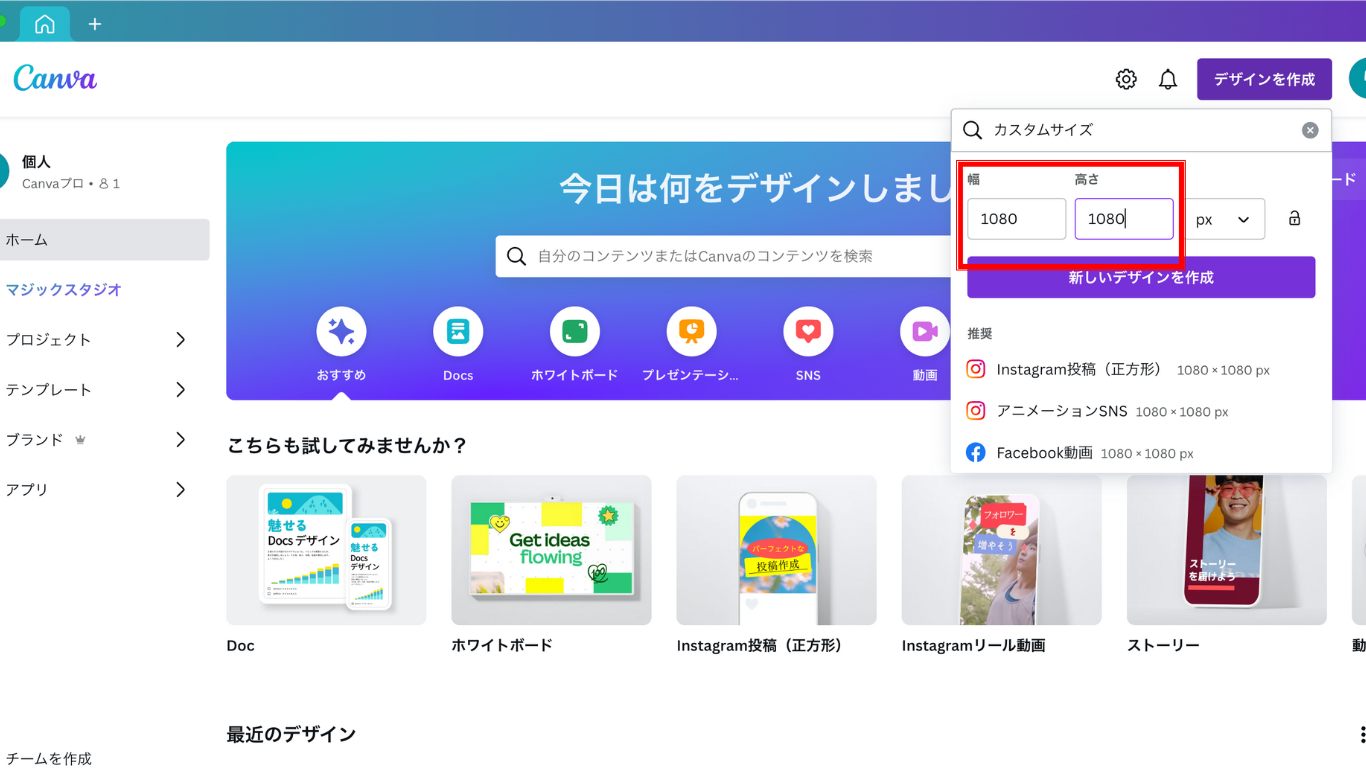The image size is (1366, 768).
Task: Select the Docs category icon
Action: pyautogui.click(x=458, y=332)
